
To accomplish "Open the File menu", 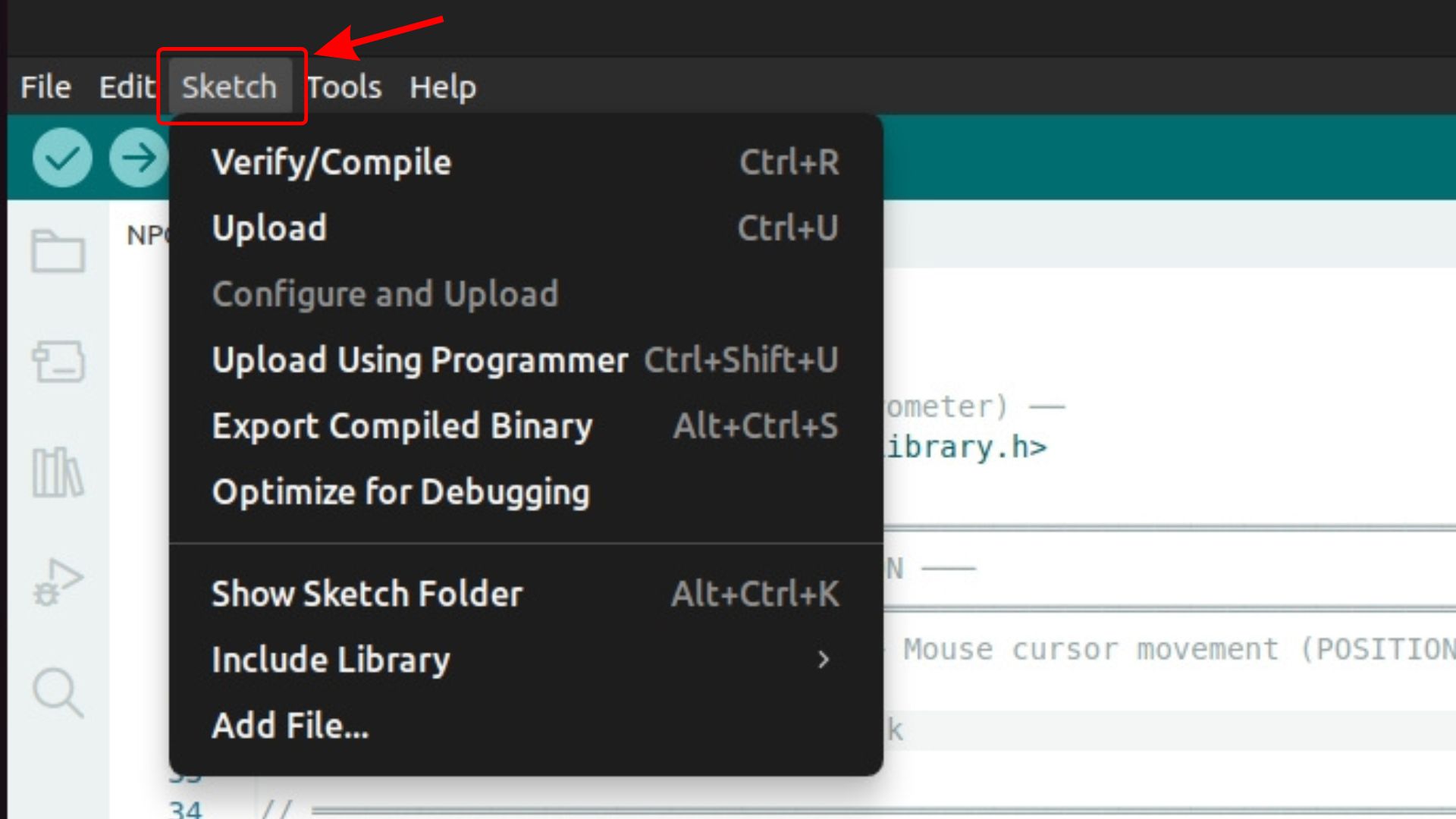I will [x=45, y=86].
